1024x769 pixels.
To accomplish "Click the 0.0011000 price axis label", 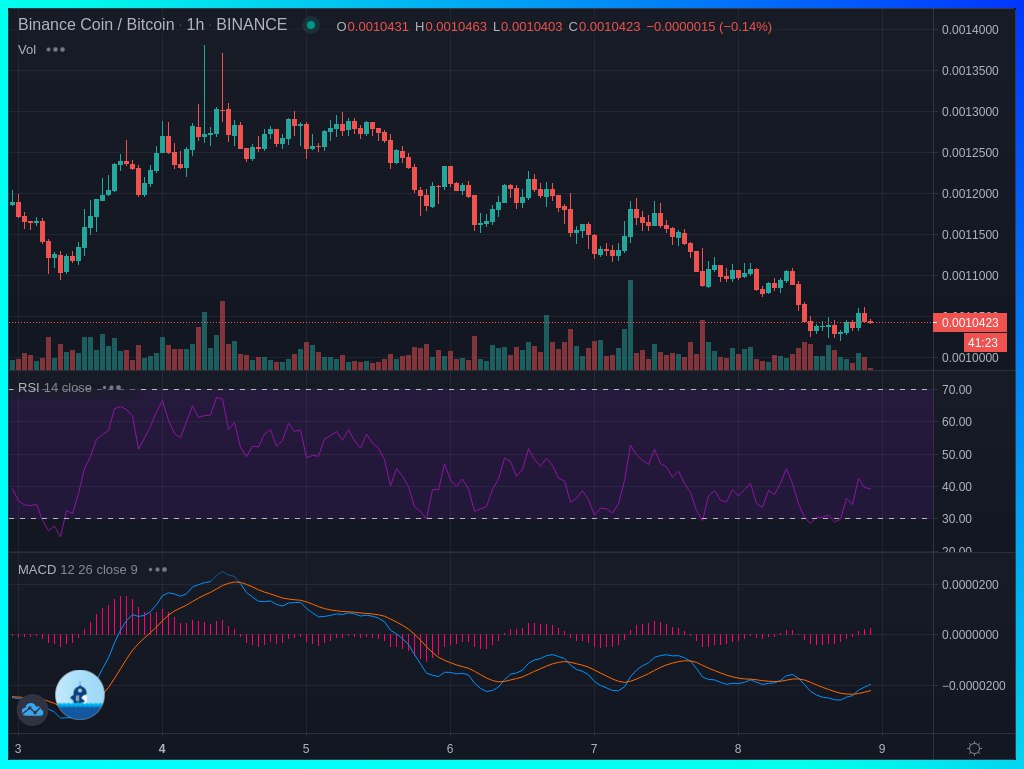I will pos(970,275).
